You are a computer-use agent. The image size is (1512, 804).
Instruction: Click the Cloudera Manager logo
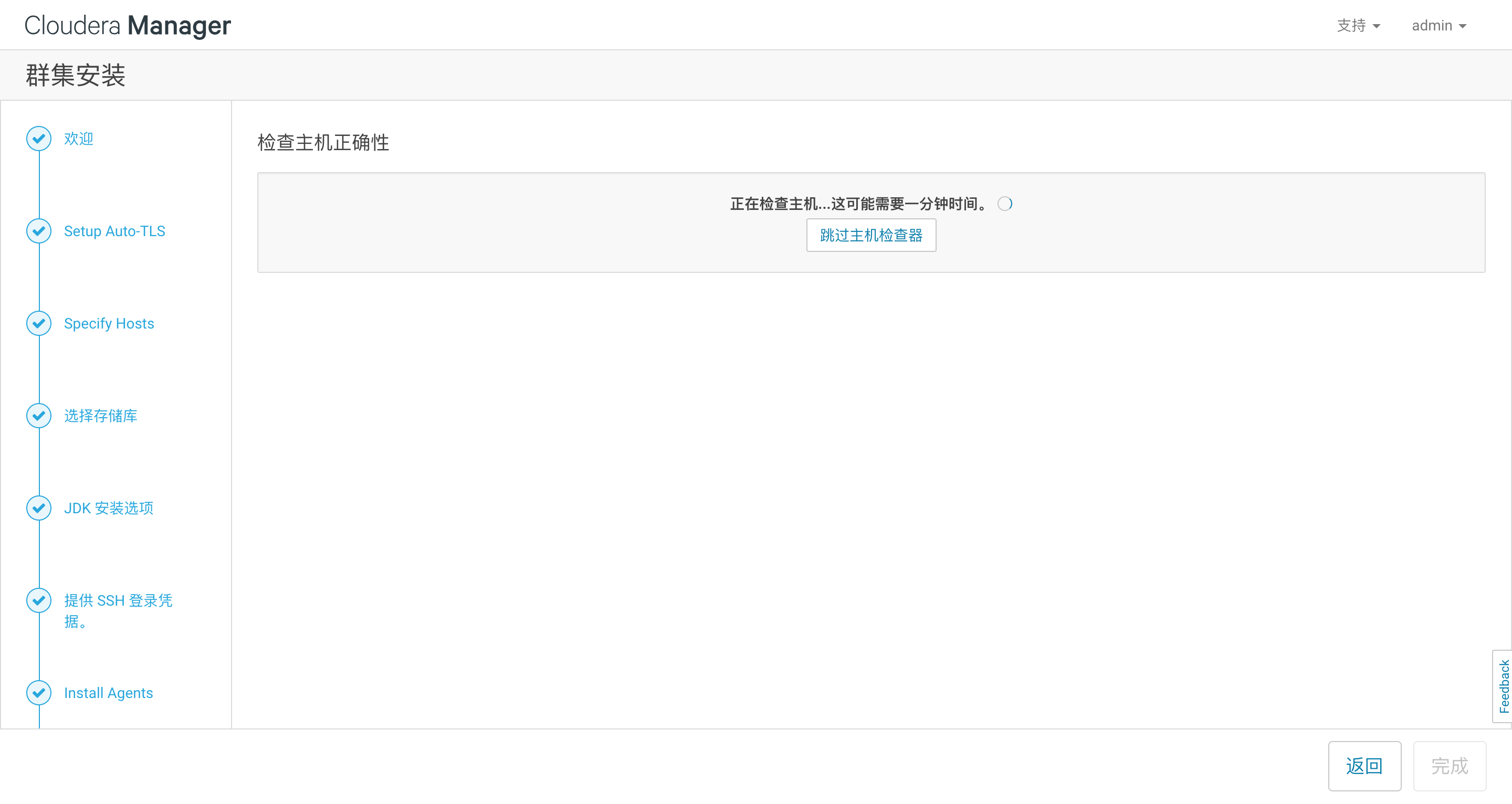point(127,25)
